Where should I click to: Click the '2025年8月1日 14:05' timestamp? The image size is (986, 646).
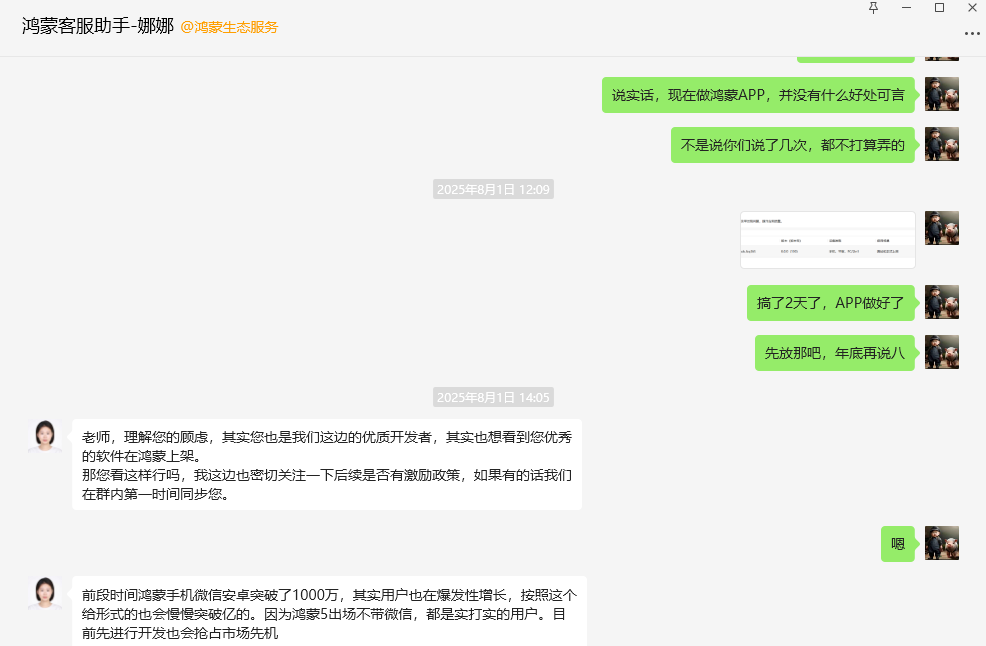coord(493,397)
